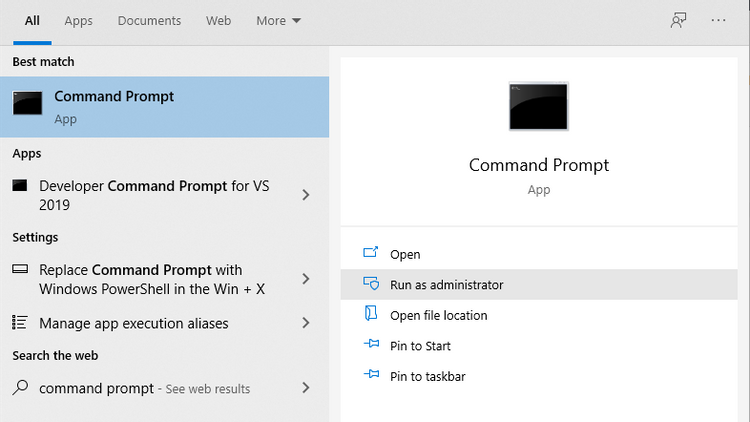The height and width of the screenshot is (422, 750).
Task: Expand the Replace Command Prompt setting arrow
Action: pyautogui.click(x=306, y=279)
